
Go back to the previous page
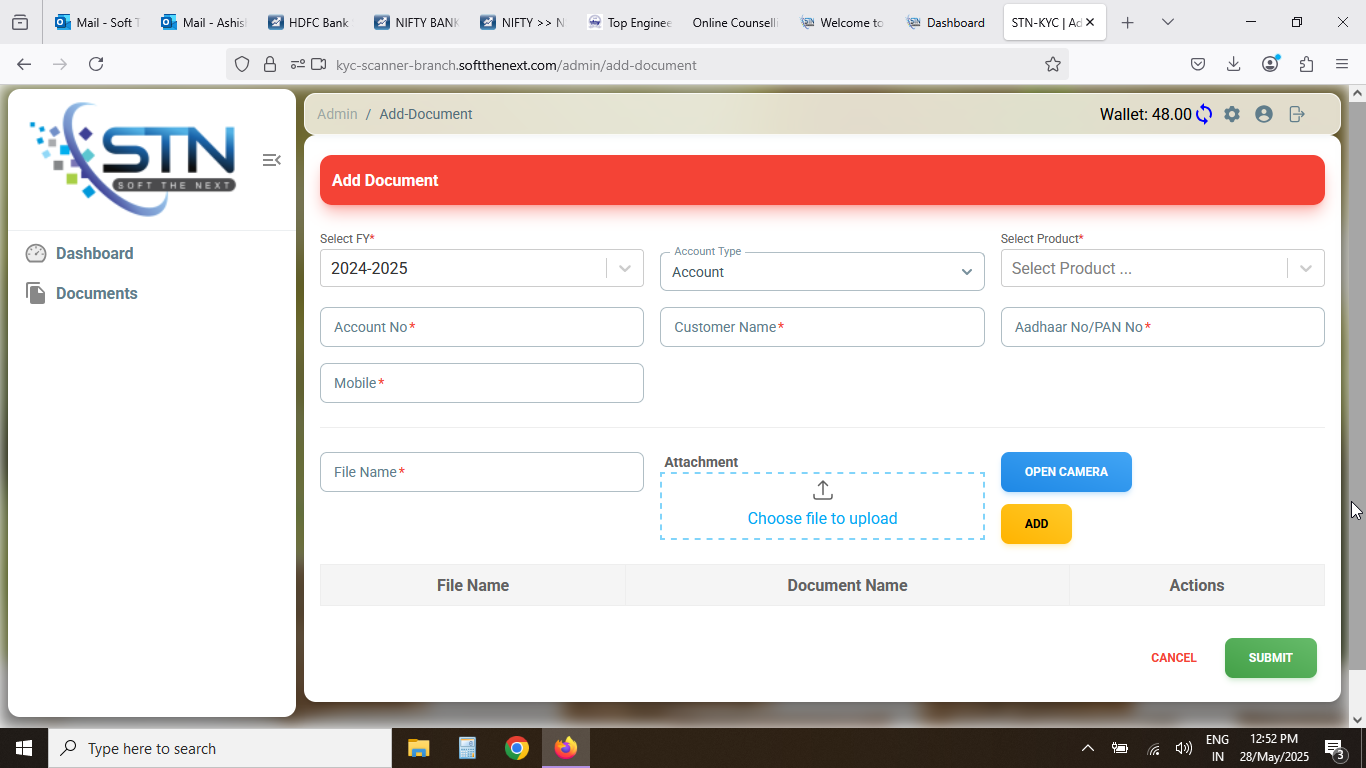[x=24, y=64]
